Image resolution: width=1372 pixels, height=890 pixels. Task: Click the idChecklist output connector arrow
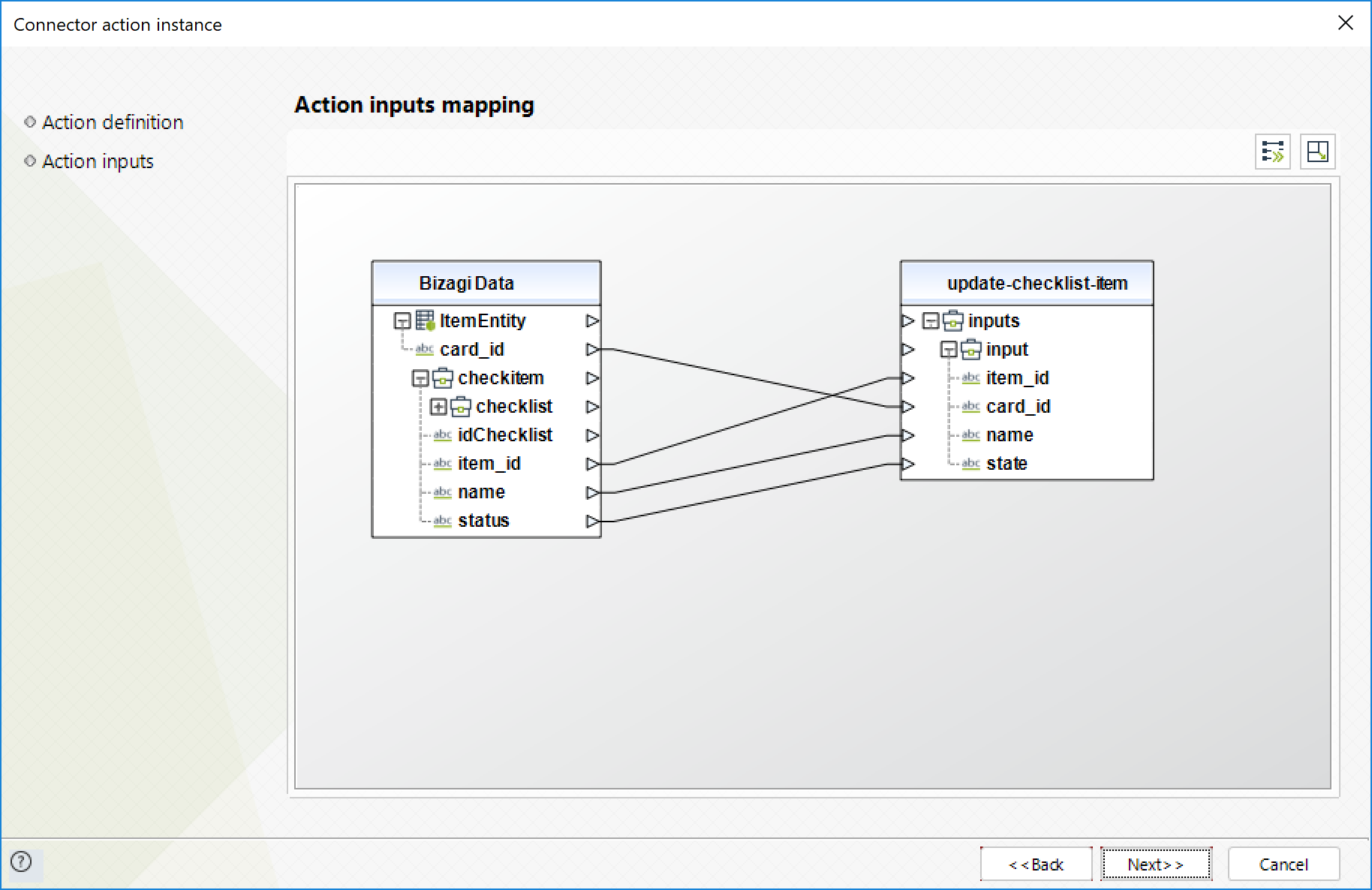coord(592,435)
